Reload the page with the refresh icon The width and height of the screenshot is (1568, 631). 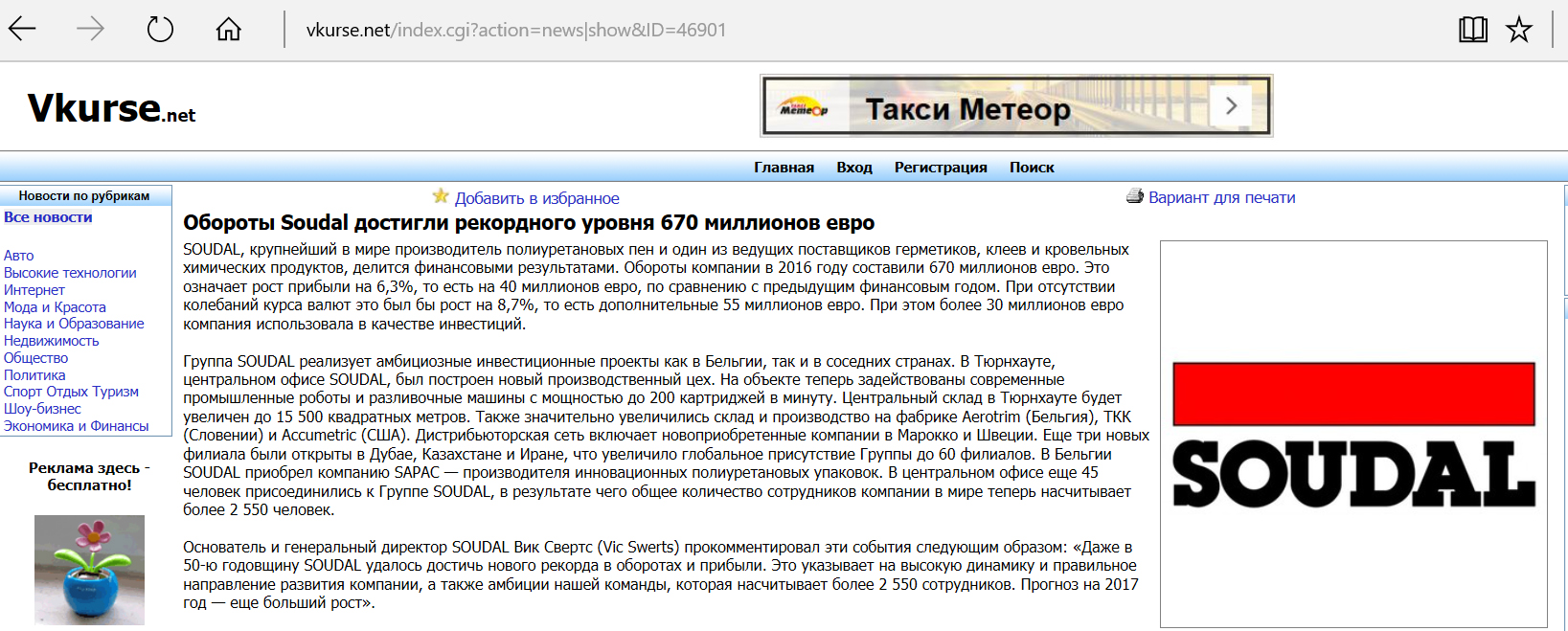(x=160, y=29)
